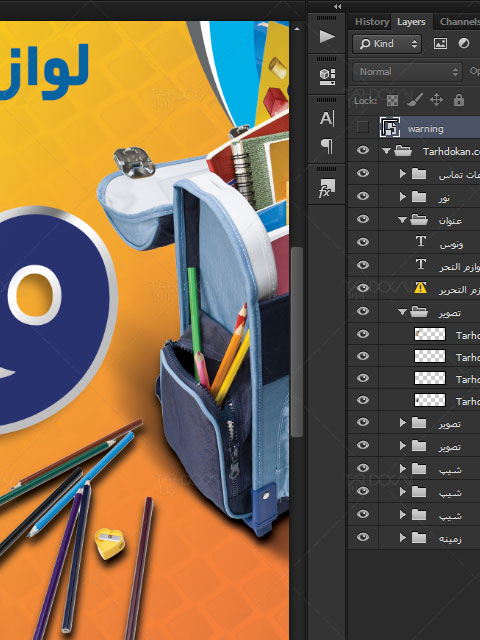Toggle visibility of the زمینه group
The width and height of the screenshot is (480, 640).
coord(362,538)
